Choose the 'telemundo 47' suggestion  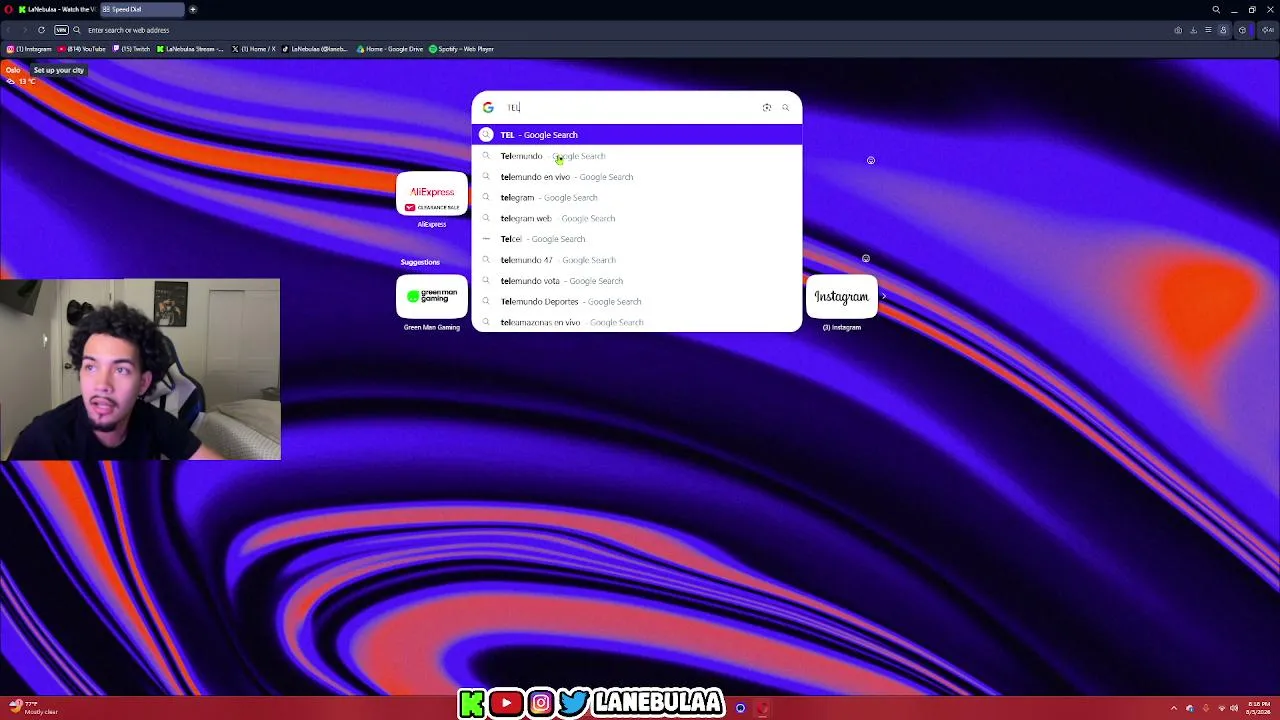pos(637,260)
